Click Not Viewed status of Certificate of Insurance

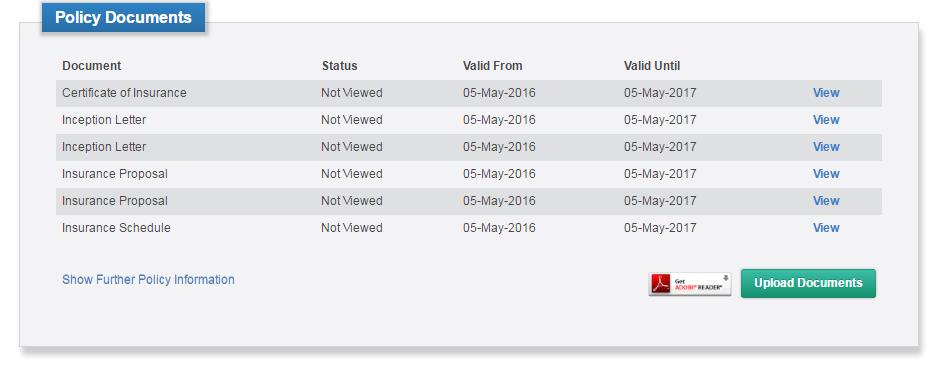tap(352, 93)
